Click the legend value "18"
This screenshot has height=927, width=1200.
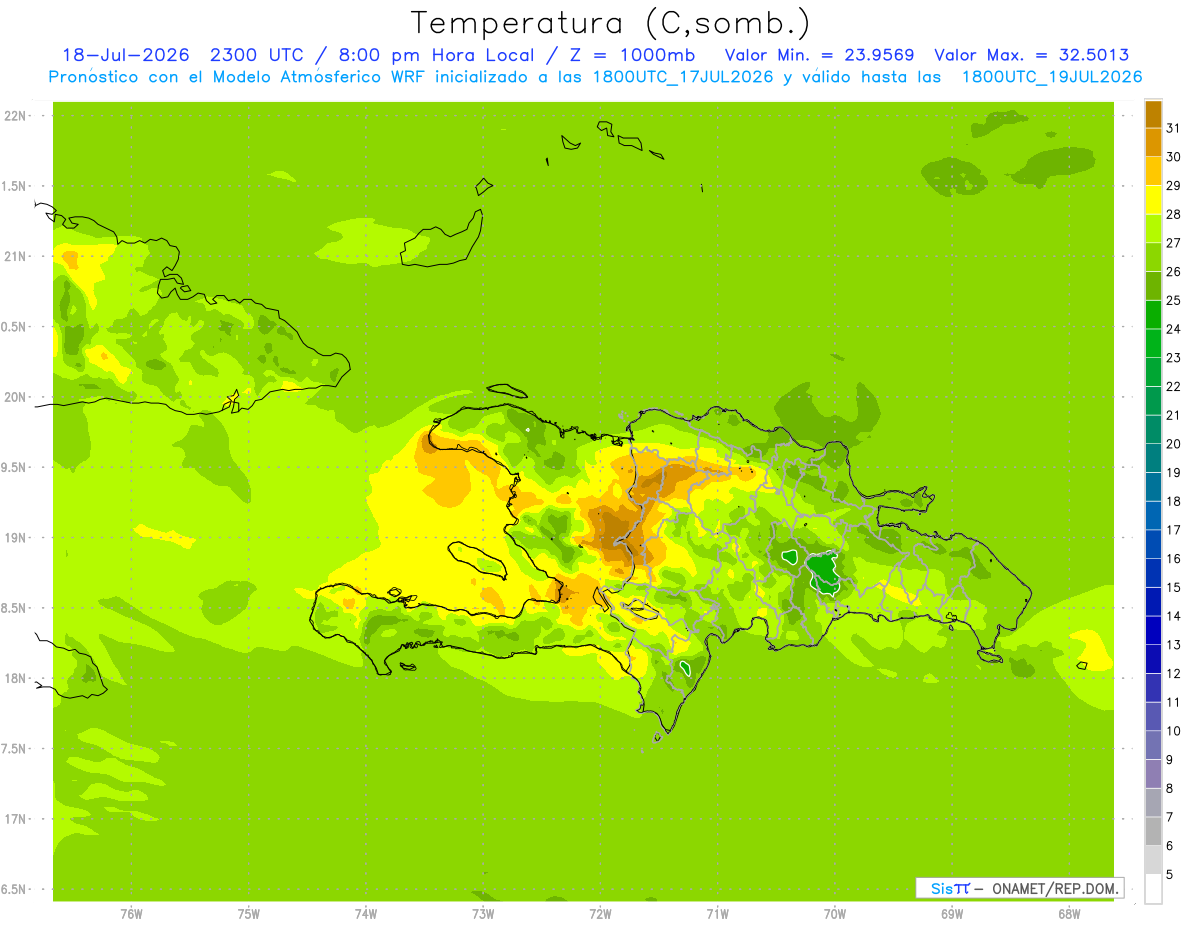[1173, 501]
